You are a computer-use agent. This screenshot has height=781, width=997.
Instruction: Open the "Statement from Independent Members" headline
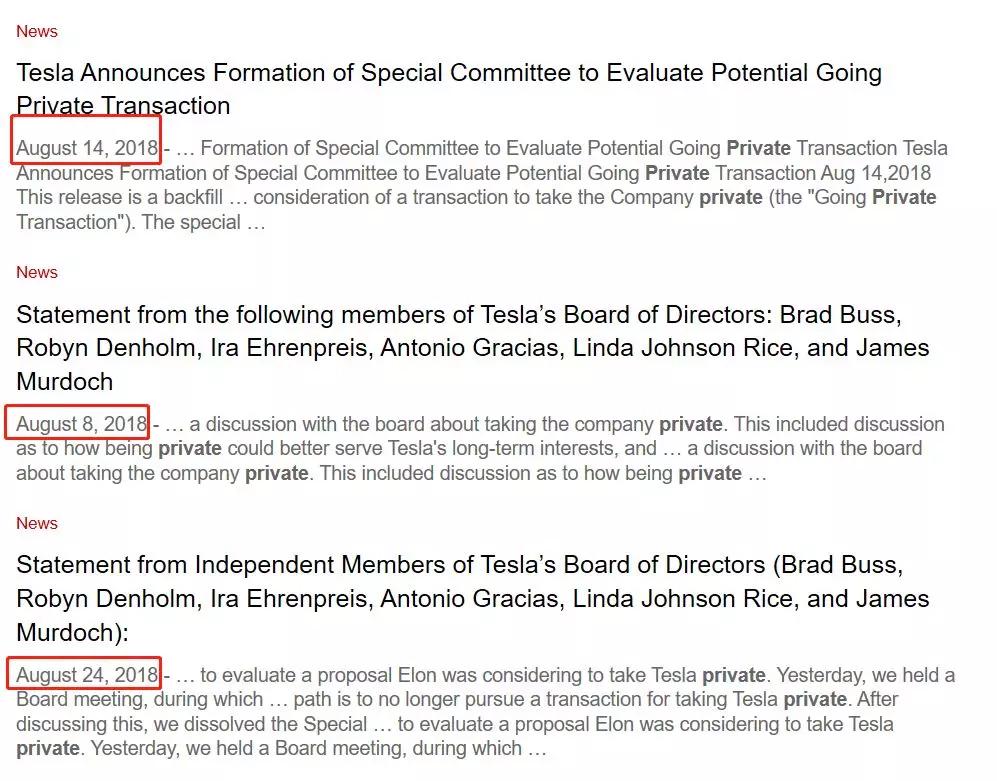point(459,566)
